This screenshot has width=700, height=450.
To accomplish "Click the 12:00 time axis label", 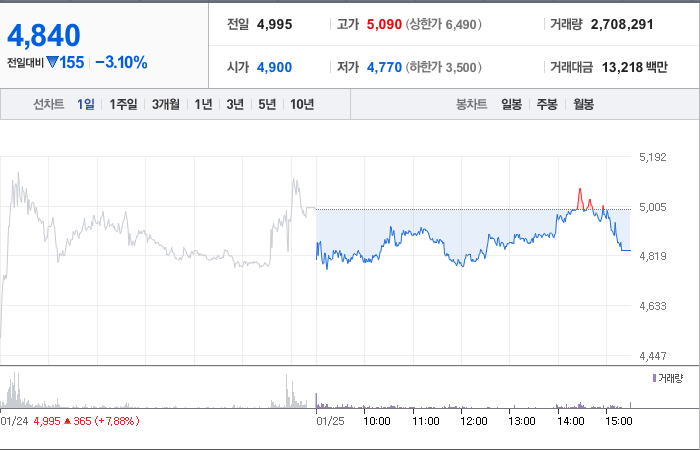I will (x=474, y=421).
